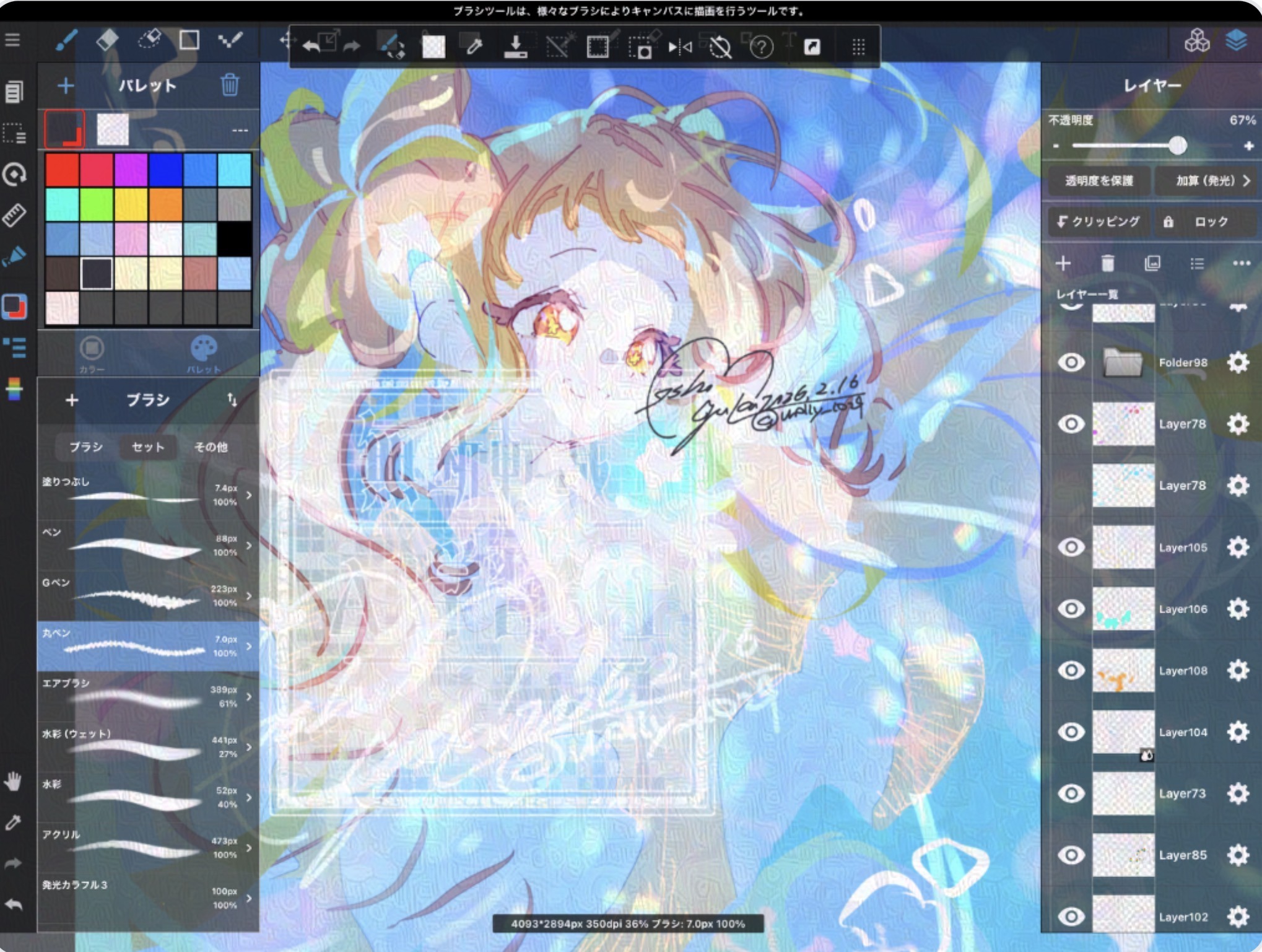The width and height of the screenshot is (1262, 952).
Task: Click the save/download icon in toolbar
Action: 515,47
